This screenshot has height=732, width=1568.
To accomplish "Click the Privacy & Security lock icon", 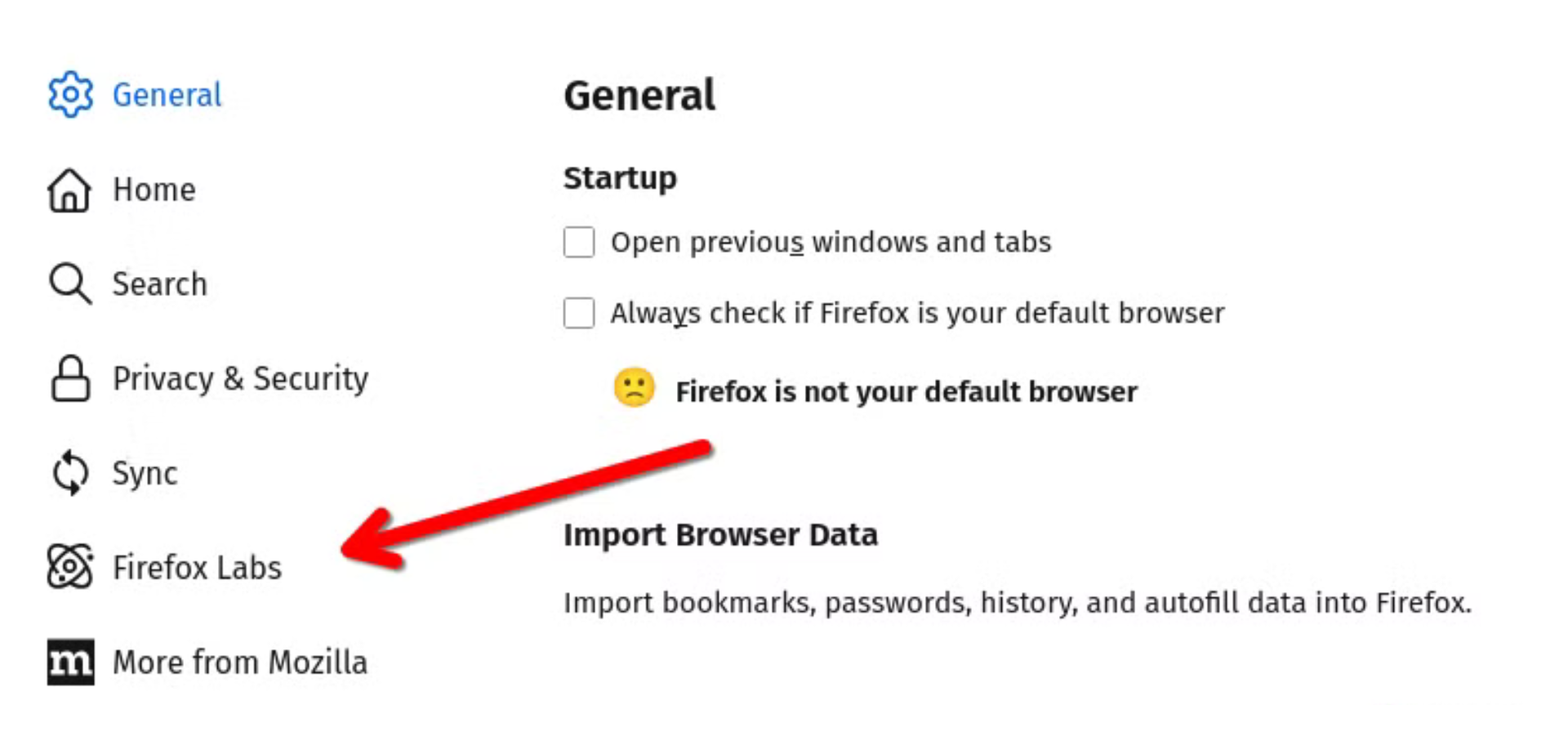I will [x=69, y=378].
